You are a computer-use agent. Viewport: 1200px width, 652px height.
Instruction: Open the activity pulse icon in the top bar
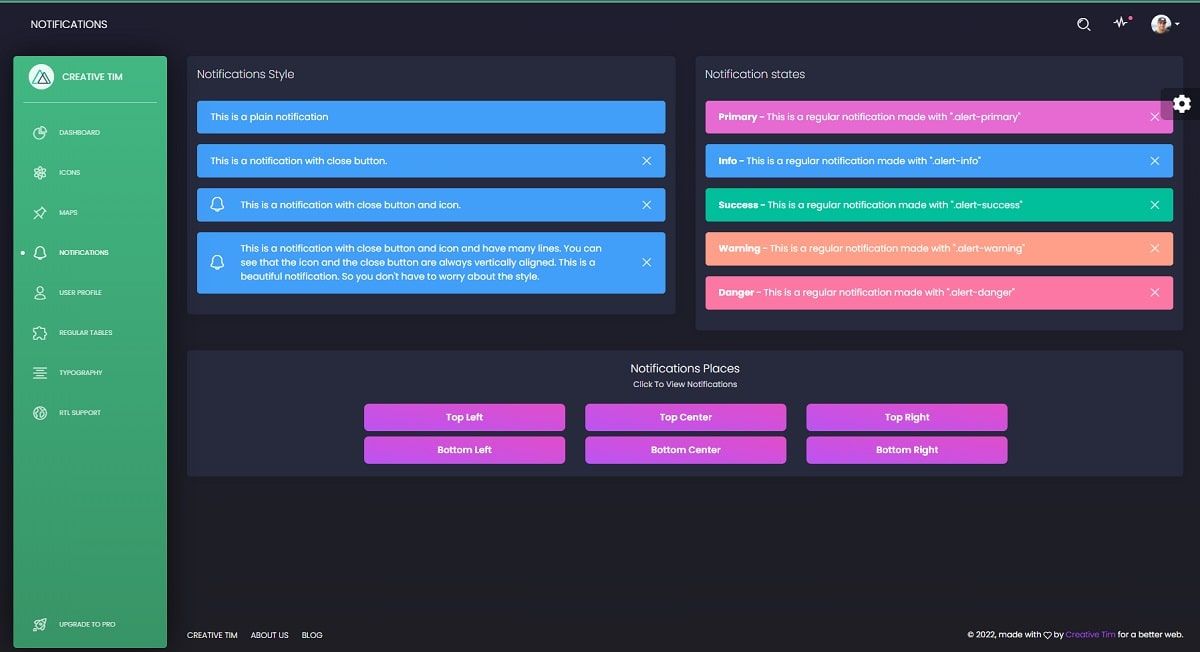point(1120,23)
